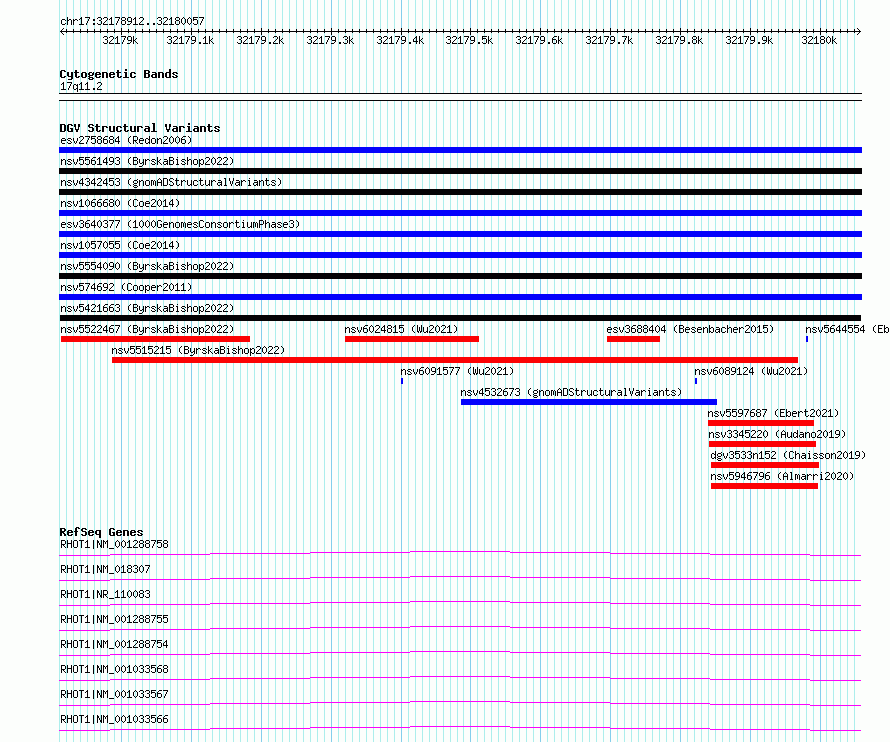Click right arrow end of coordinate ruler
The height and width of the screenshot is (742, 890).
pyautogui.click(x=858, y=31)
